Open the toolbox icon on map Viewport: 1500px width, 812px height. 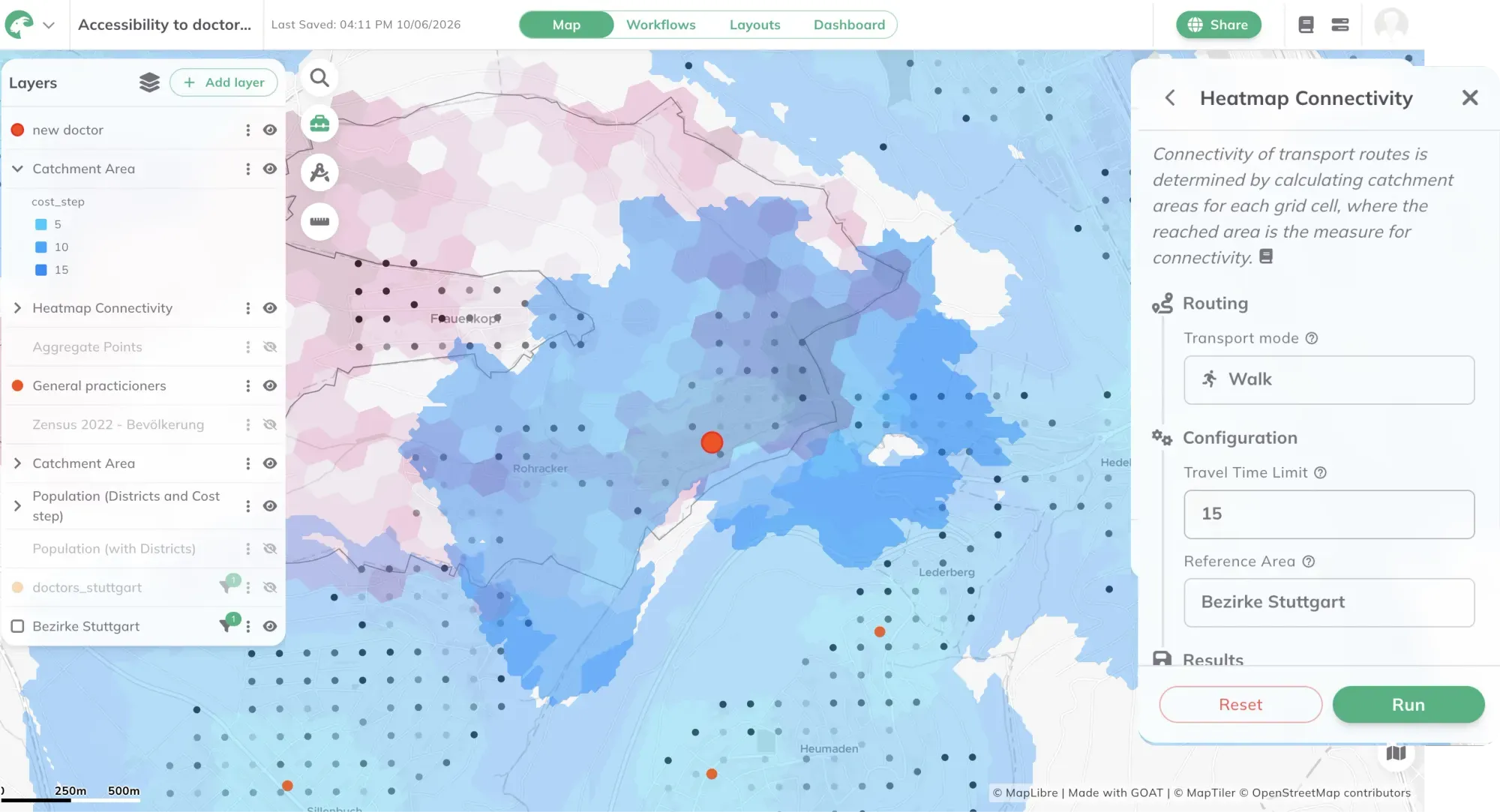(x=319, y=124)
